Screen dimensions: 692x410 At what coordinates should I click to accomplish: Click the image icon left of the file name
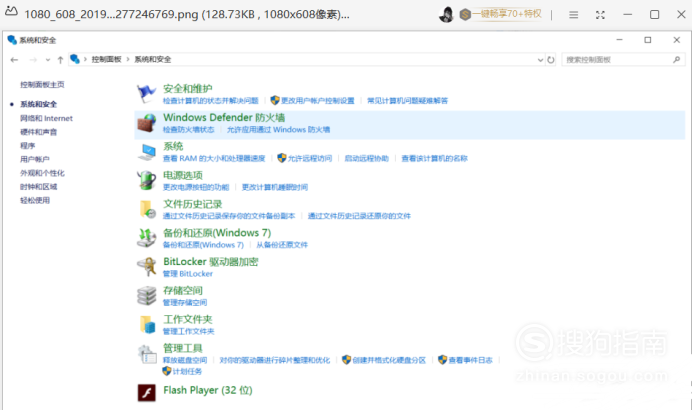pos(11,11)
